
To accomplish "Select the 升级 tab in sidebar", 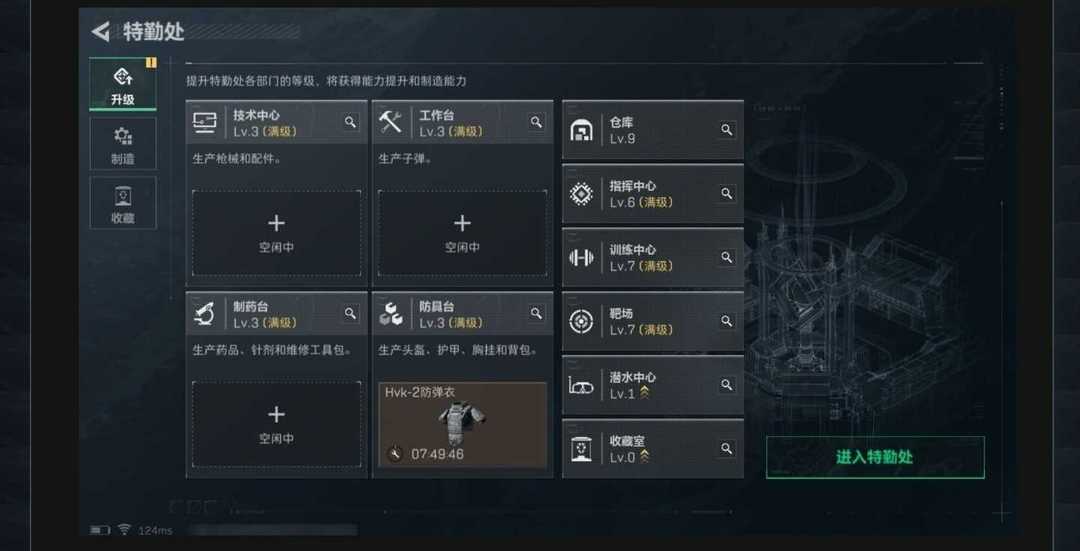I will [123, 84].
